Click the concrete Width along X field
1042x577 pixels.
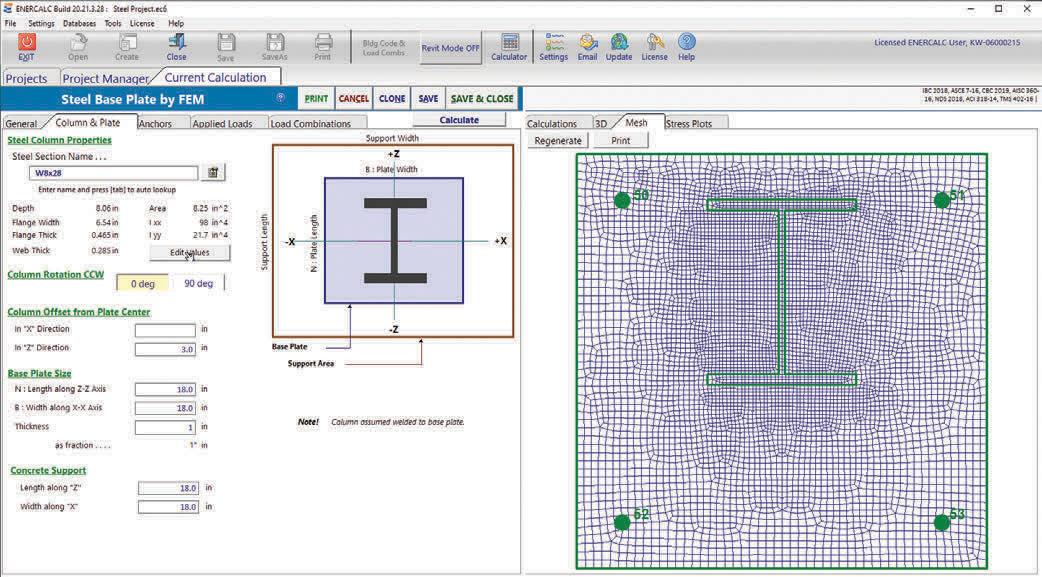click(169, 507)
